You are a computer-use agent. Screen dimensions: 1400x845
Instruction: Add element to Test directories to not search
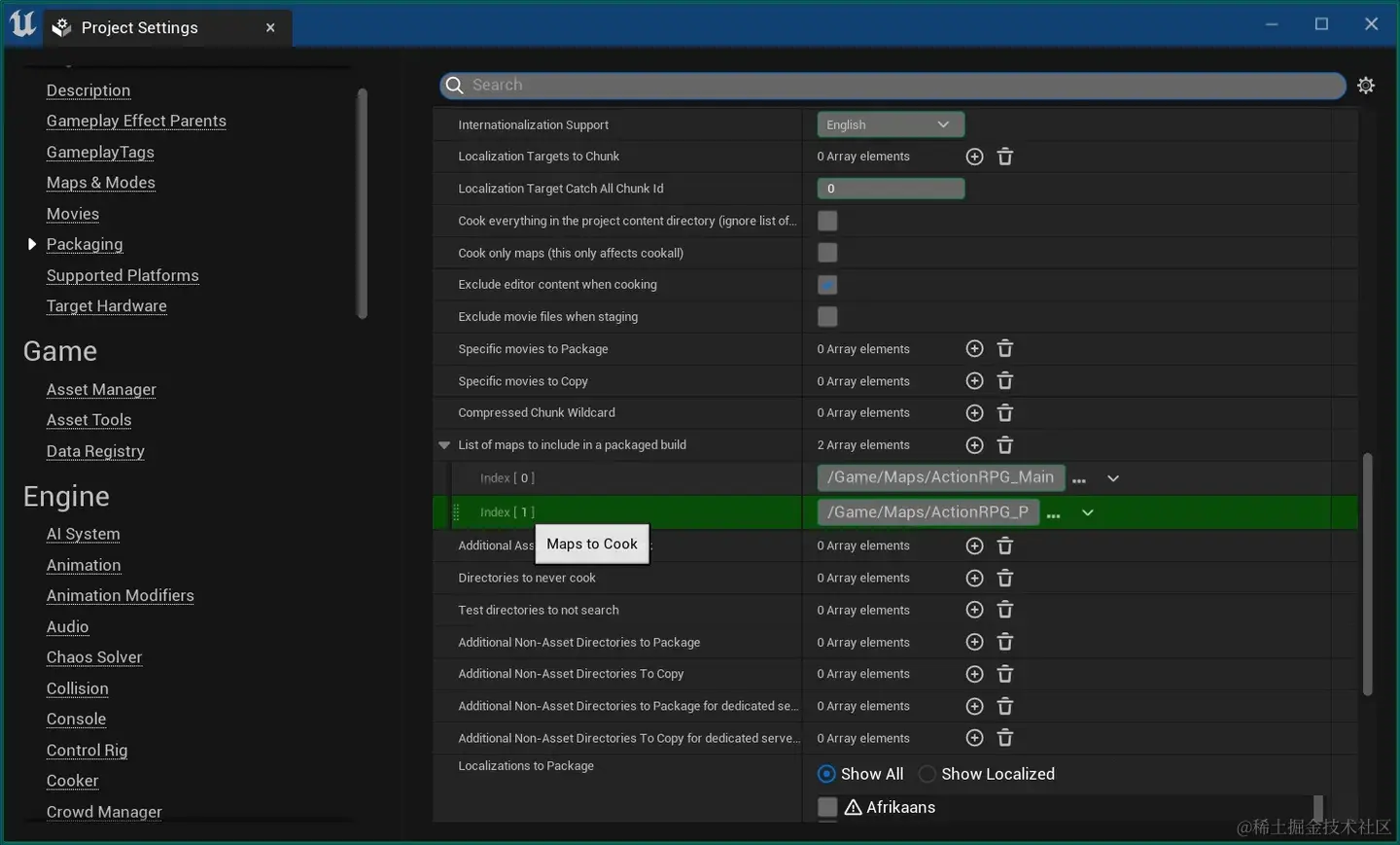coord(974,611)
